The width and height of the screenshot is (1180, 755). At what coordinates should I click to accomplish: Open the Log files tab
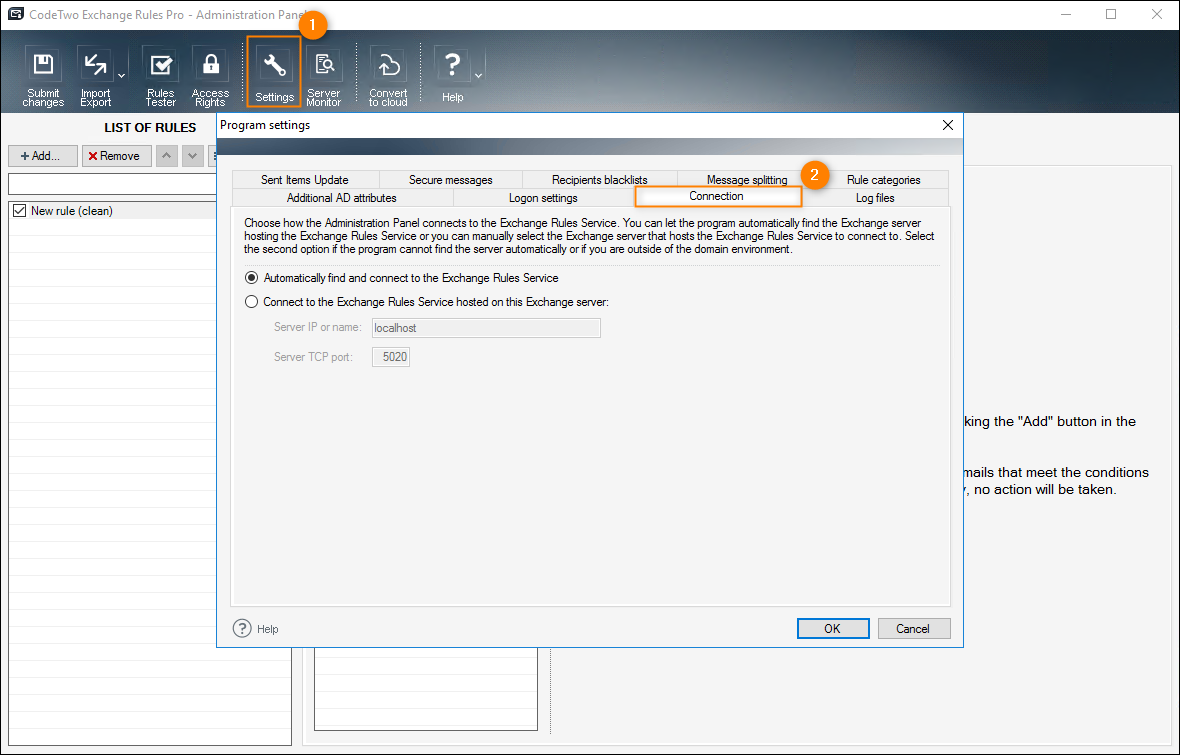tap(875, 198)
